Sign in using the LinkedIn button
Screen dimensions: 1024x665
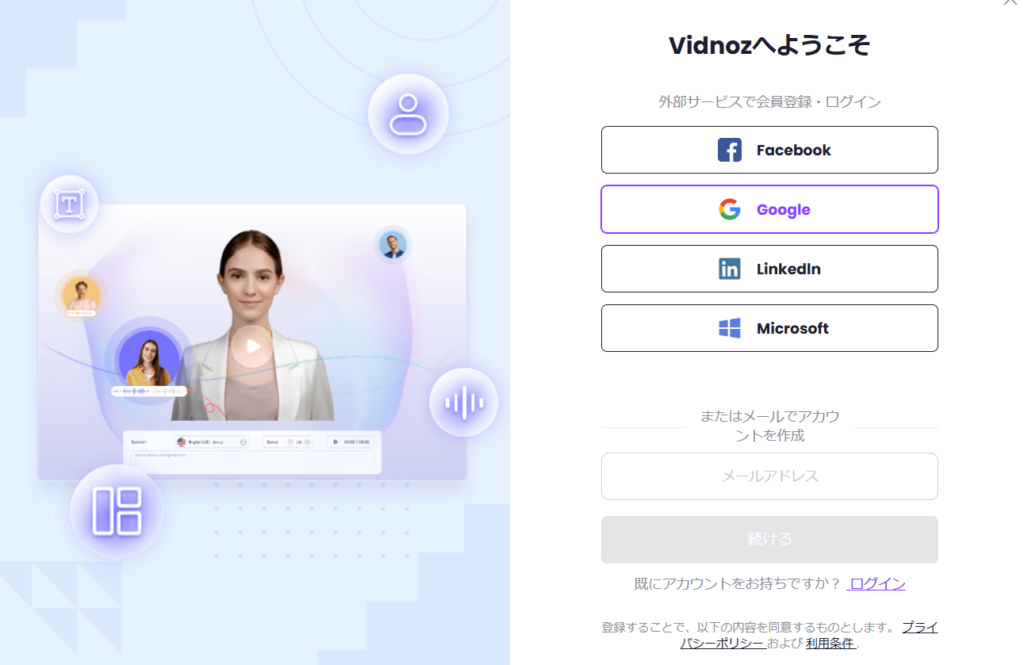(x=769, y=269)
